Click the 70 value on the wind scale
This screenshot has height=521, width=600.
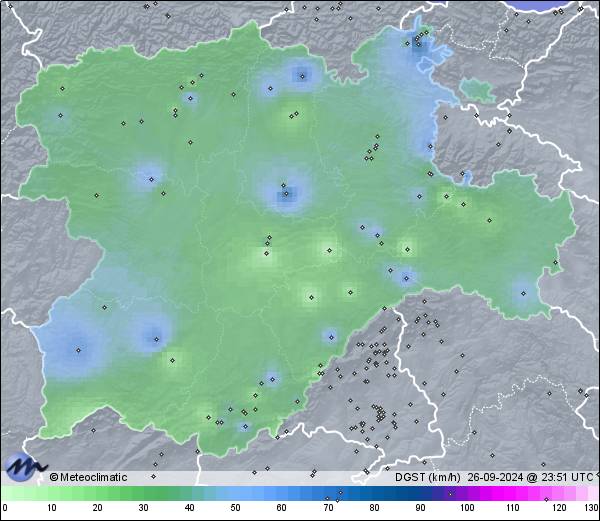coord(328,508)
